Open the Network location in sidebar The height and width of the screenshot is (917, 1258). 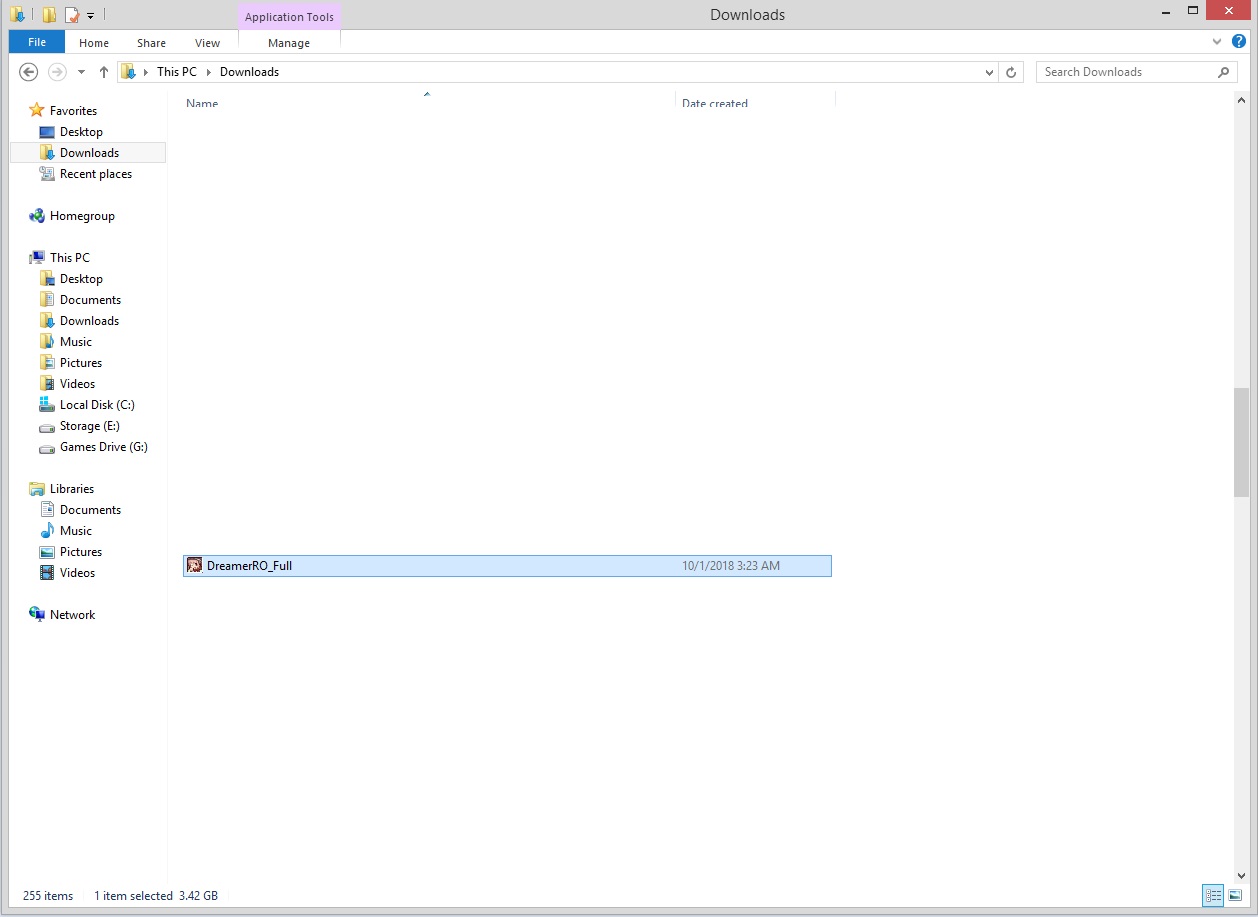coord(72,615)
